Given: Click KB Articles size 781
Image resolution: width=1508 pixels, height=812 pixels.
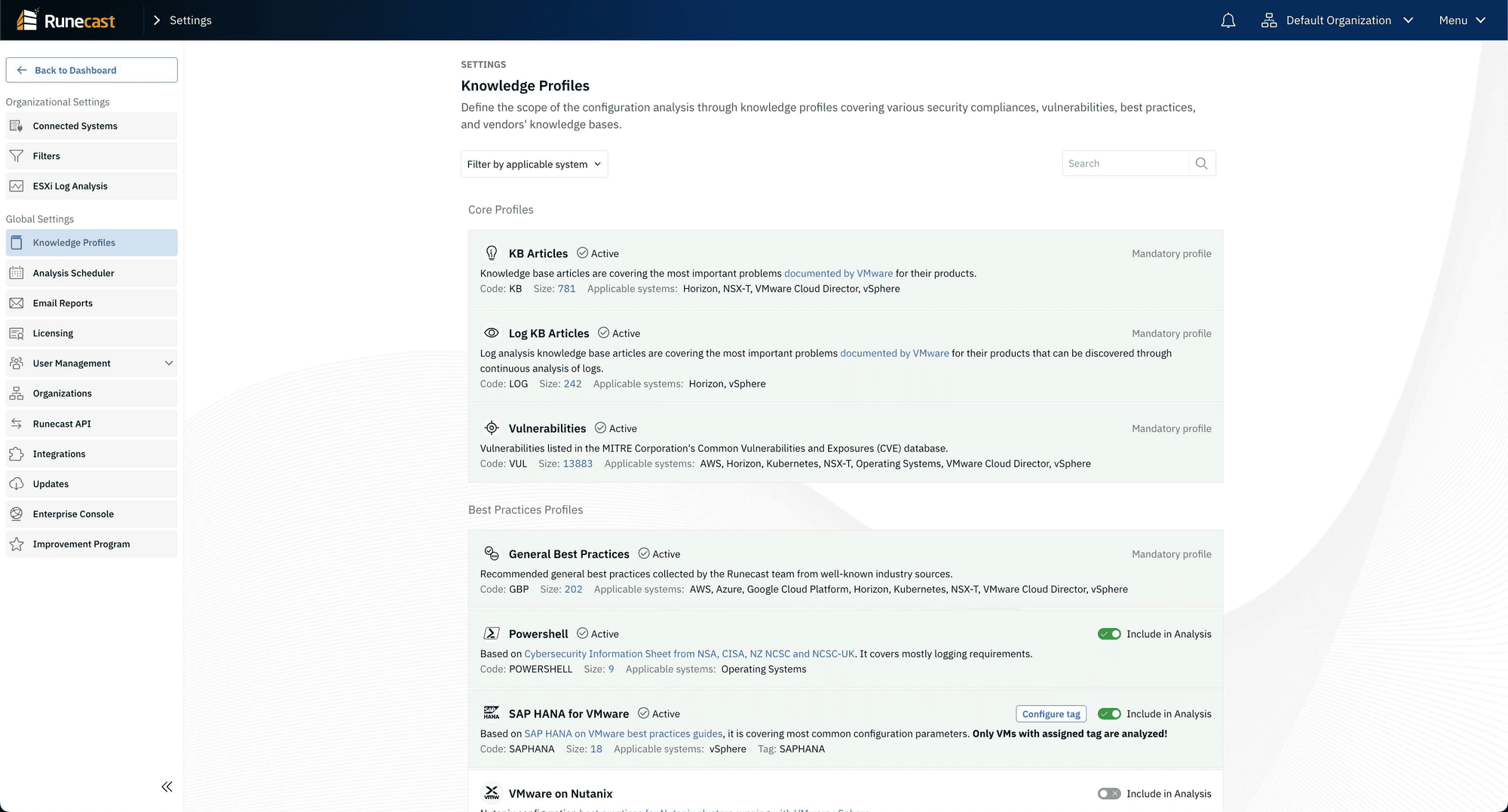Looking at the screenshot, I should click(566, 289).
